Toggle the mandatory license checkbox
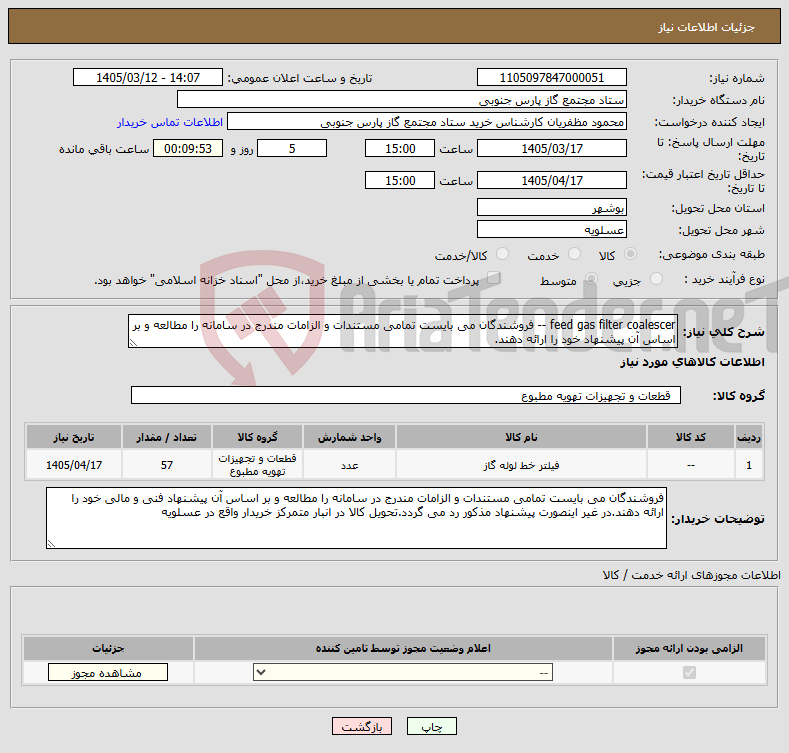The image size is (789, 753). click(x=689, y=672)
